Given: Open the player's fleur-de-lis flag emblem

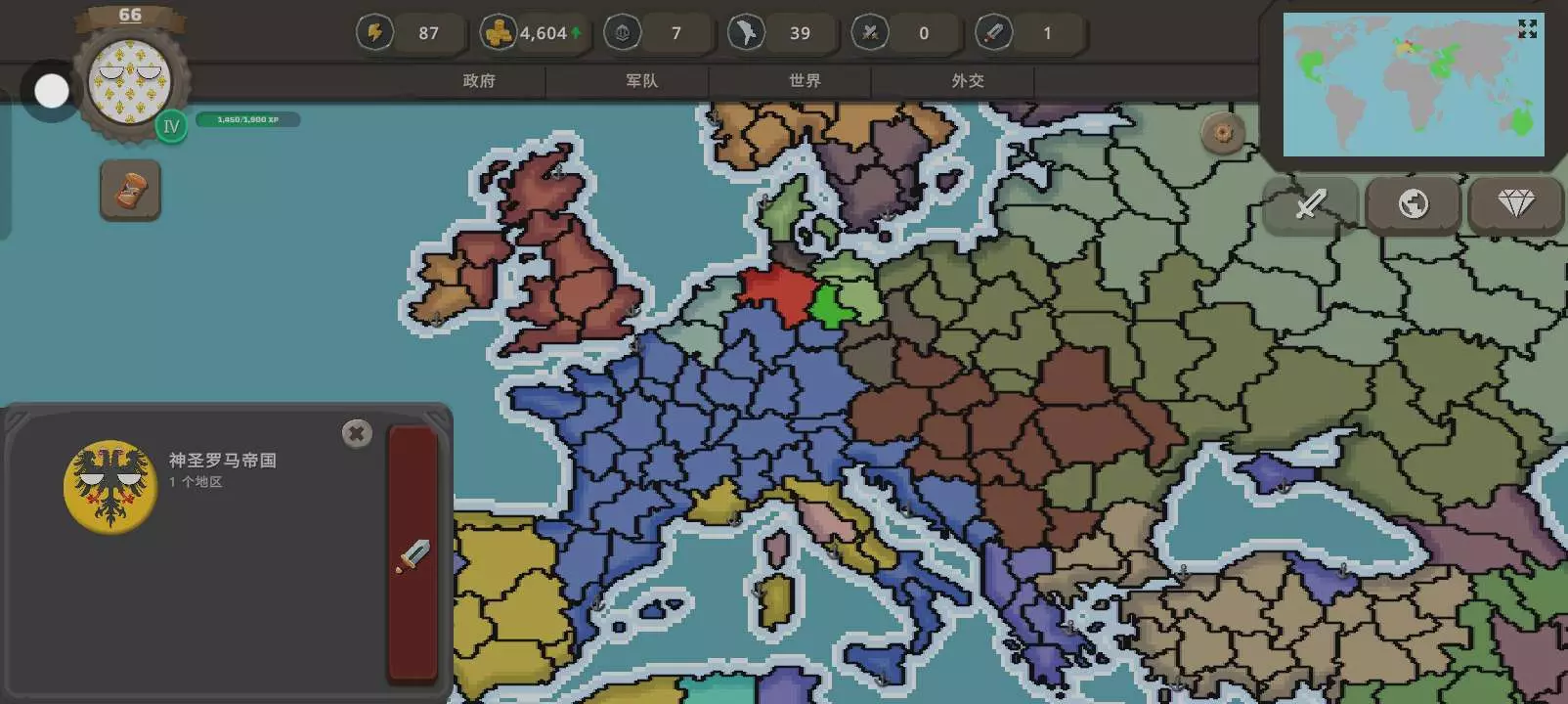Looking at the screenshot, I should (130, 81).
